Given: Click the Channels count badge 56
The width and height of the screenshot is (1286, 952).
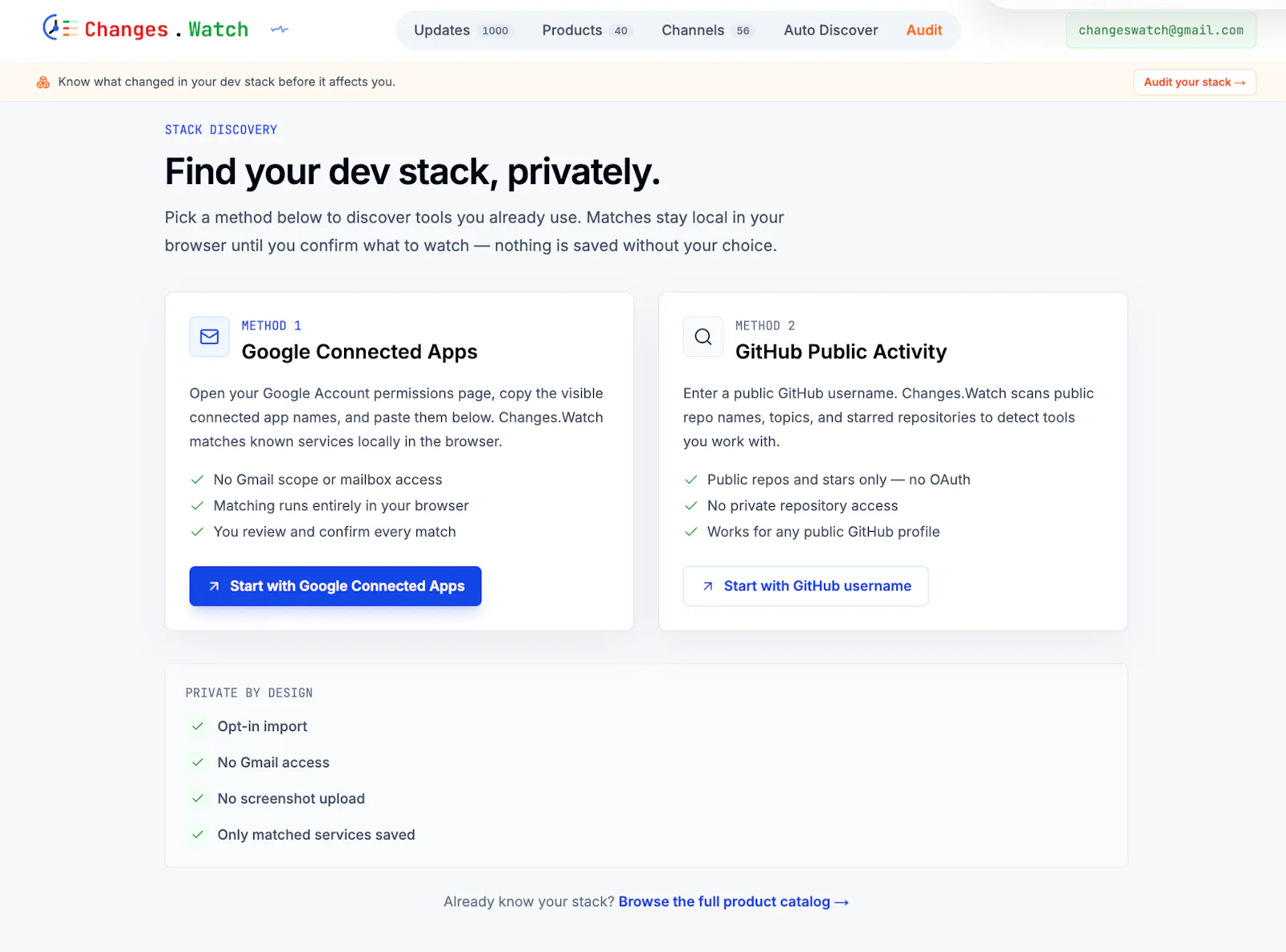Looking at the screenshot, I should point(743,31).
